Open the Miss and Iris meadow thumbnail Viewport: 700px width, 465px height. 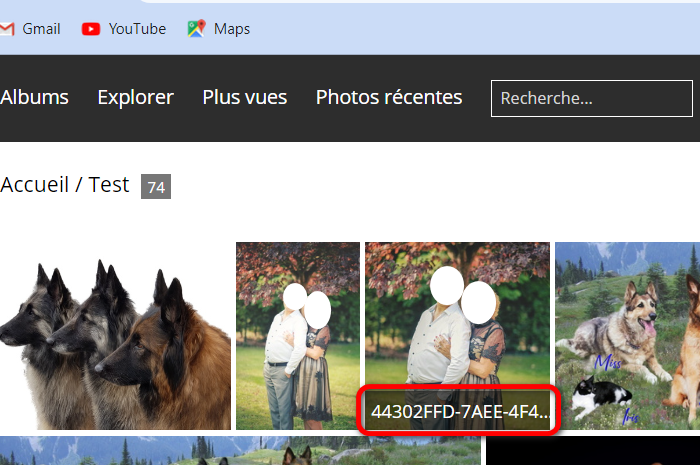[x=627, y=336]
